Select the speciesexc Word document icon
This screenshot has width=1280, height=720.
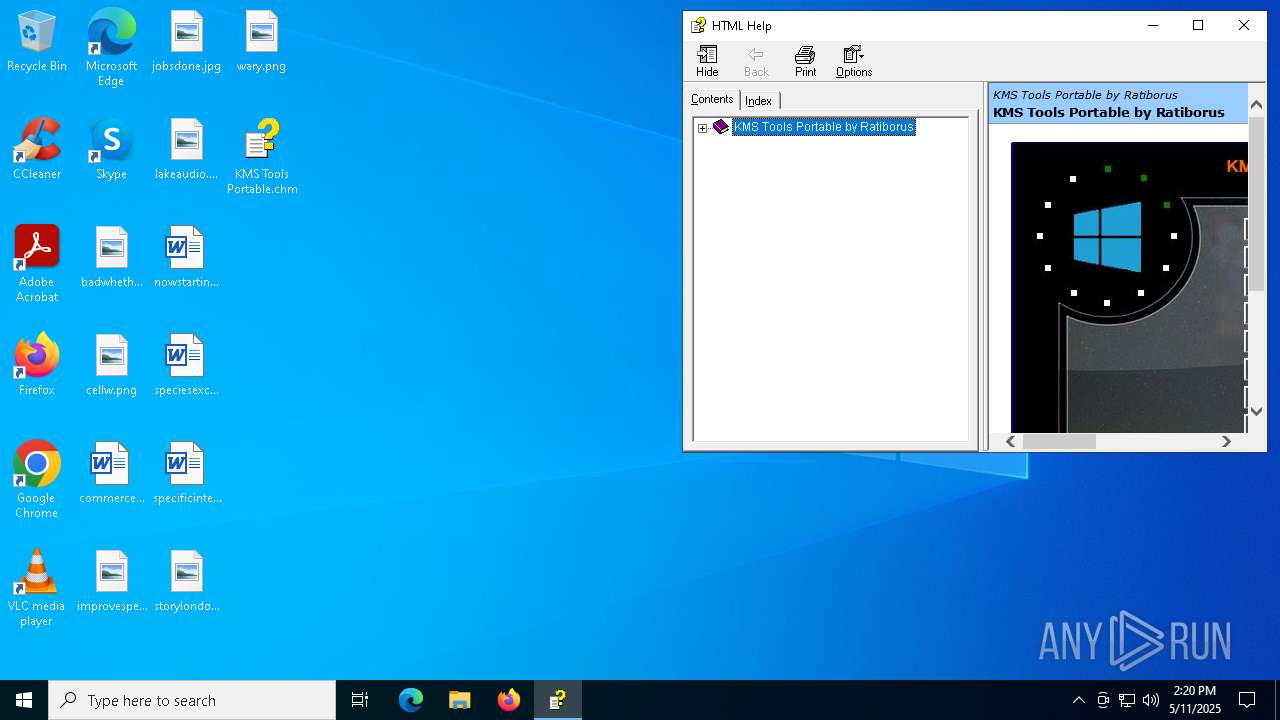click(x=186, y=366)
